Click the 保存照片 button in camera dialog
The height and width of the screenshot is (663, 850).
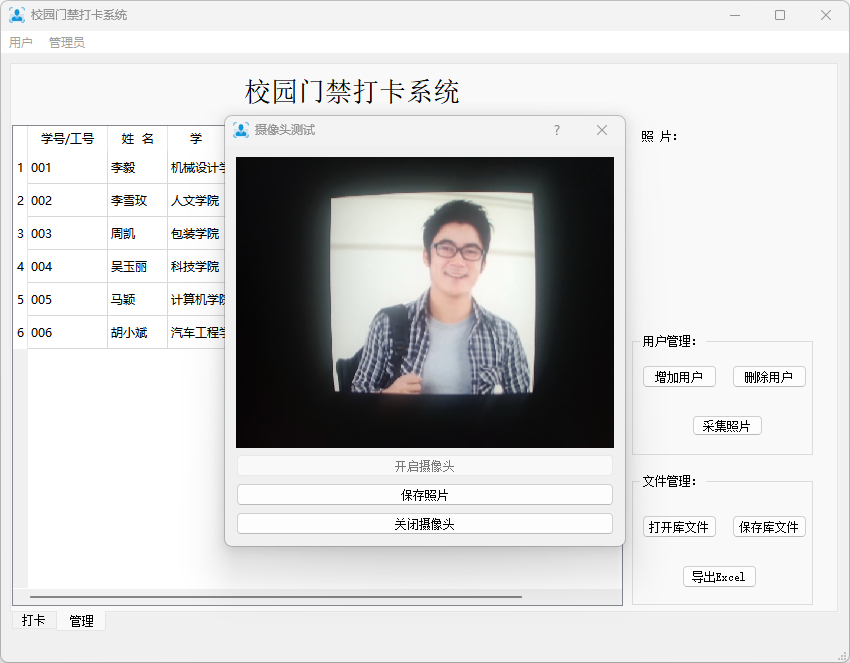point(424,495)
